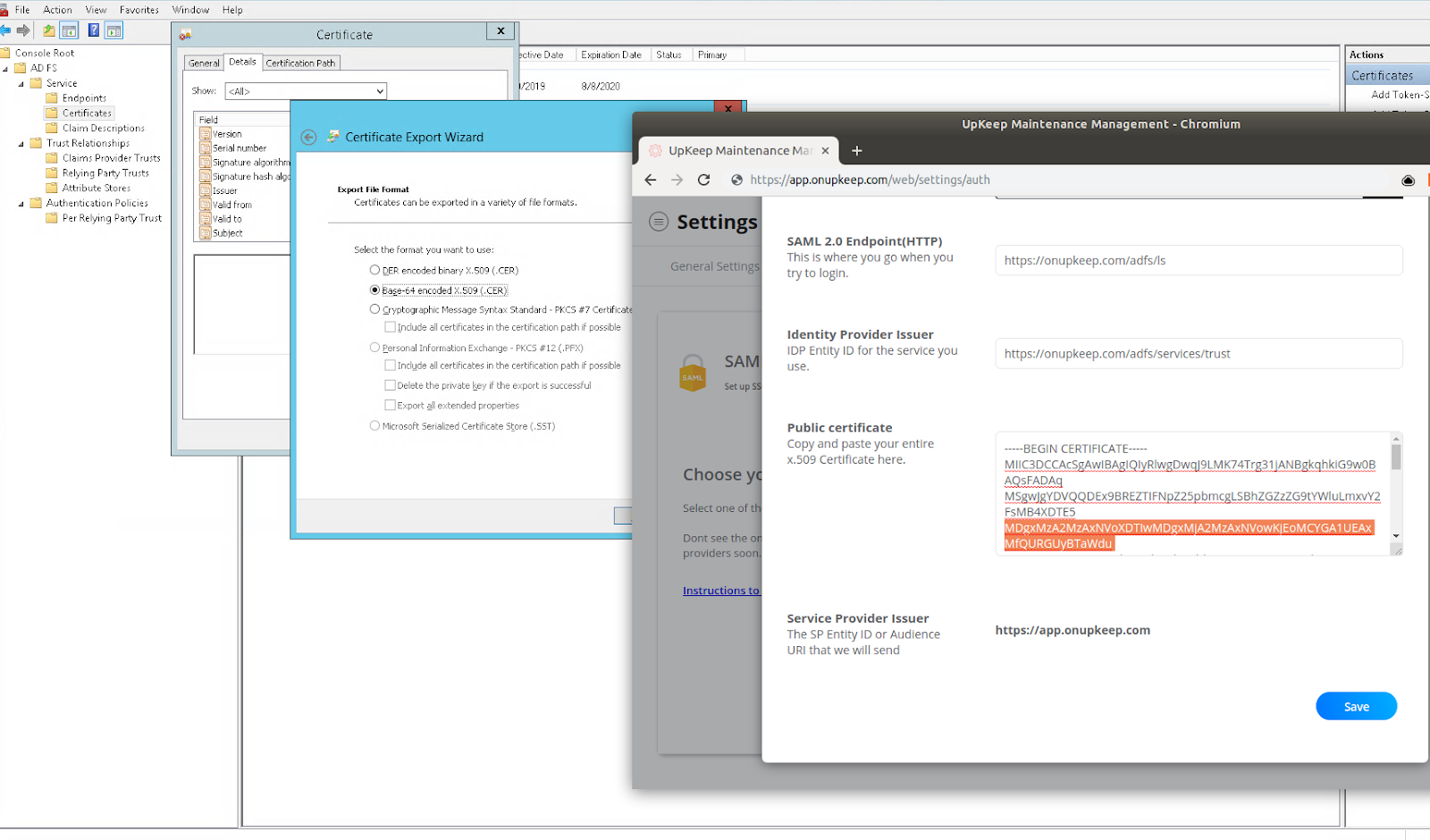Viewport: 1430px width, 840px height.
Task: Reload the UpKeep page in Chromium
Action: click(704, 180)
